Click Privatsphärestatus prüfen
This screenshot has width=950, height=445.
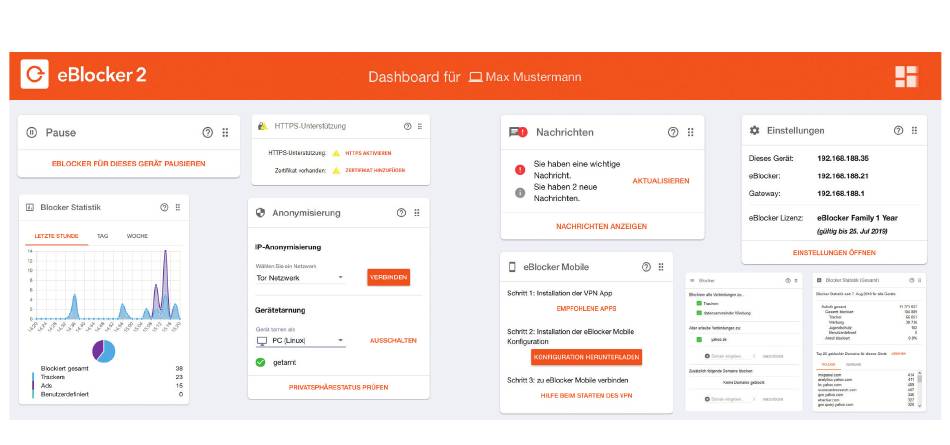coord(339,387)
